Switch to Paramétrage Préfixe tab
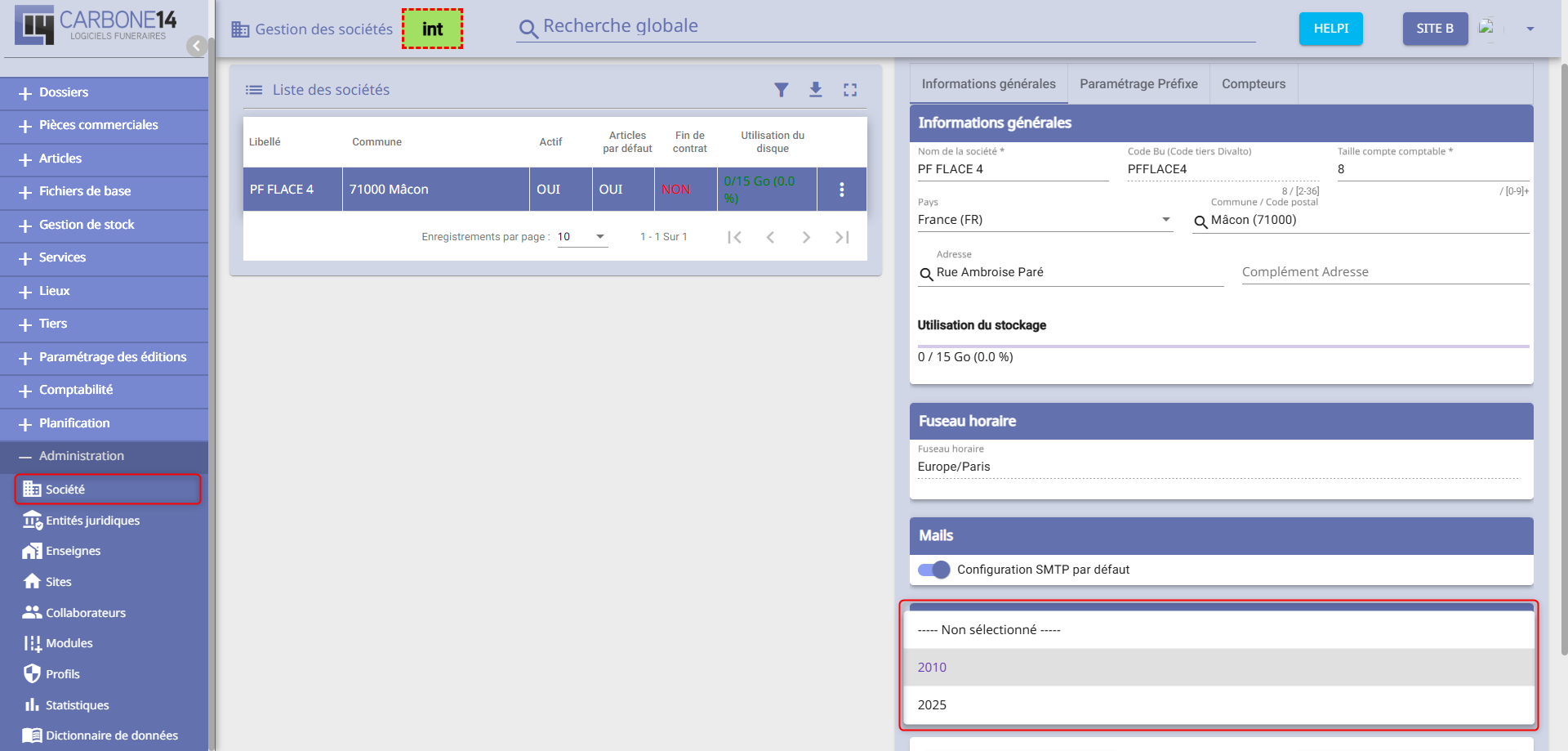The image size is (1568, 751). [x=1138, y=84]
